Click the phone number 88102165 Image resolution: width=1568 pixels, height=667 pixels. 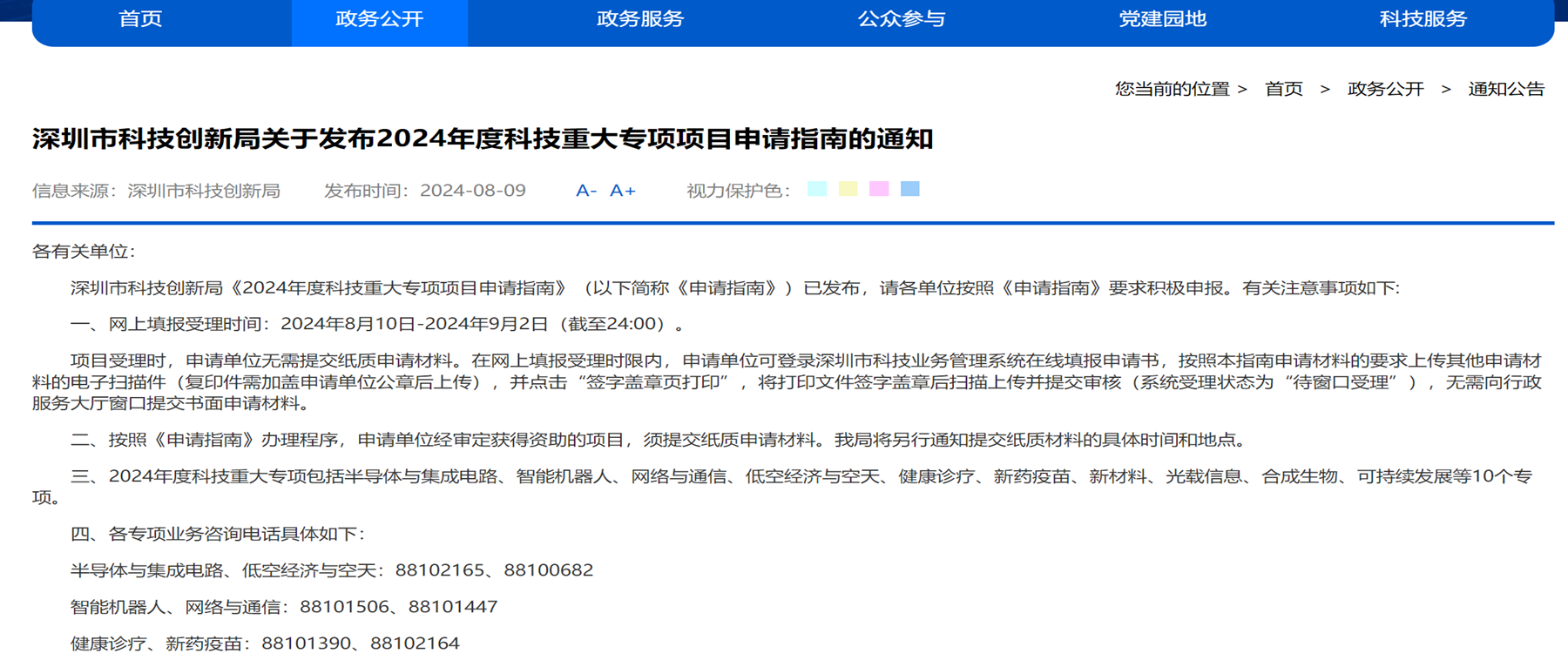pyautogui.click(x=439, y=570)
